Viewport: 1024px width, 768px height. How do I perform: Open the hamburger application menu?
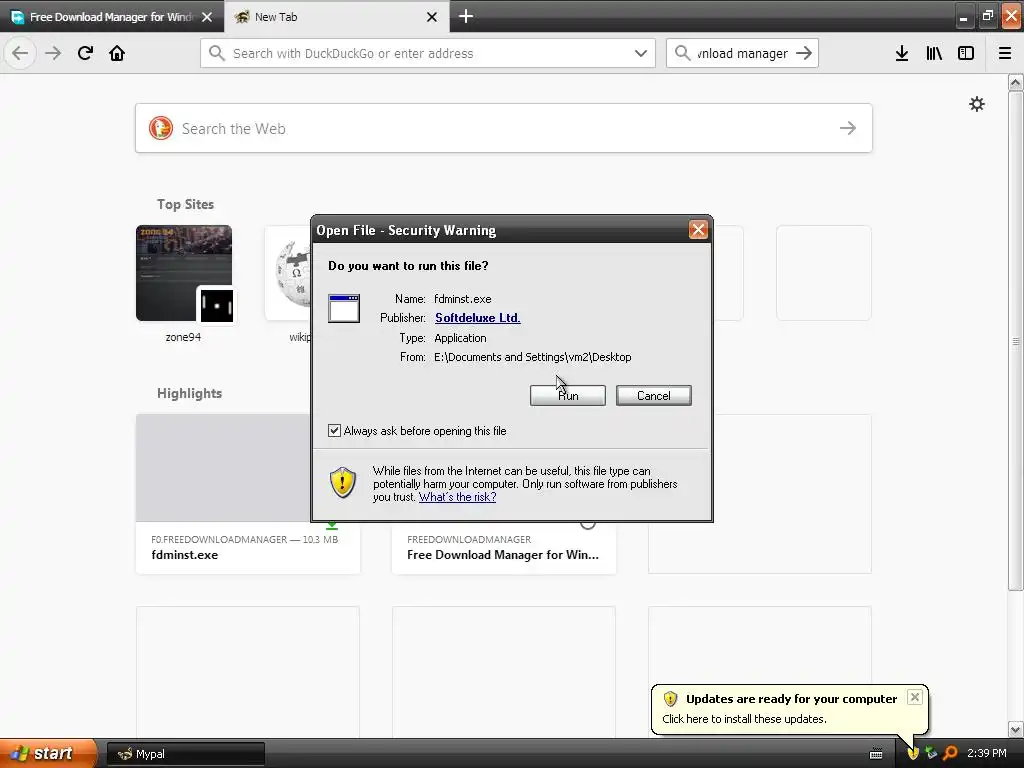[x=1005, y=53]
